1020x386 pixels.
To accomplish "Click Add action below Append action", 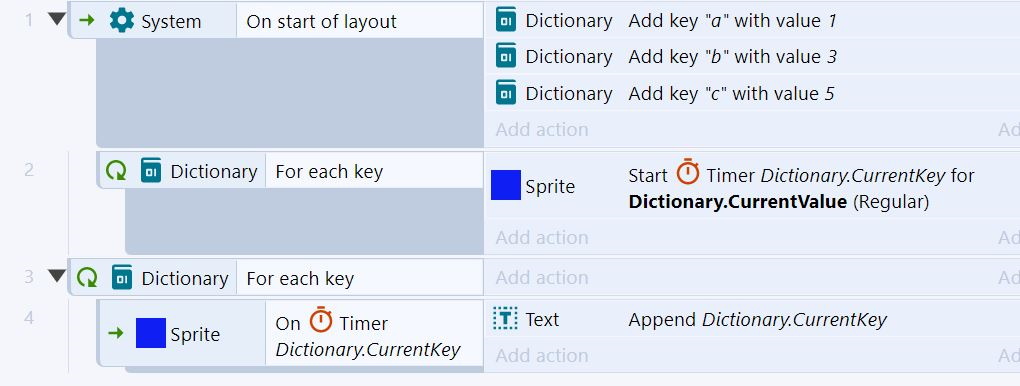I will click(542, 355).
